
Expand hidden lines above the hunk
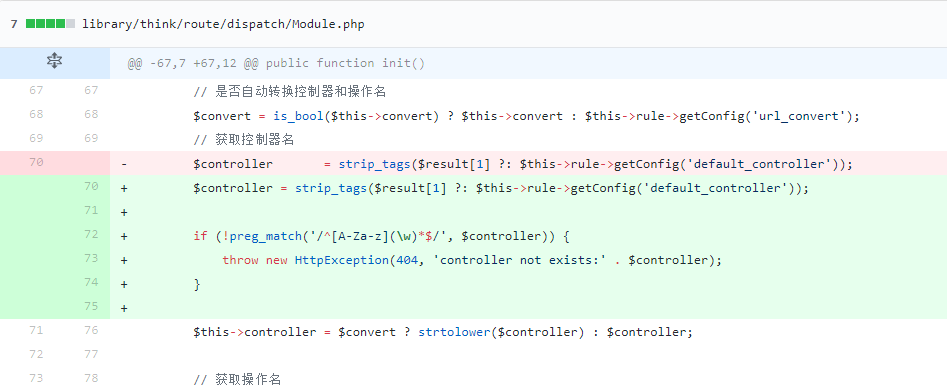[x=54, y=60]
